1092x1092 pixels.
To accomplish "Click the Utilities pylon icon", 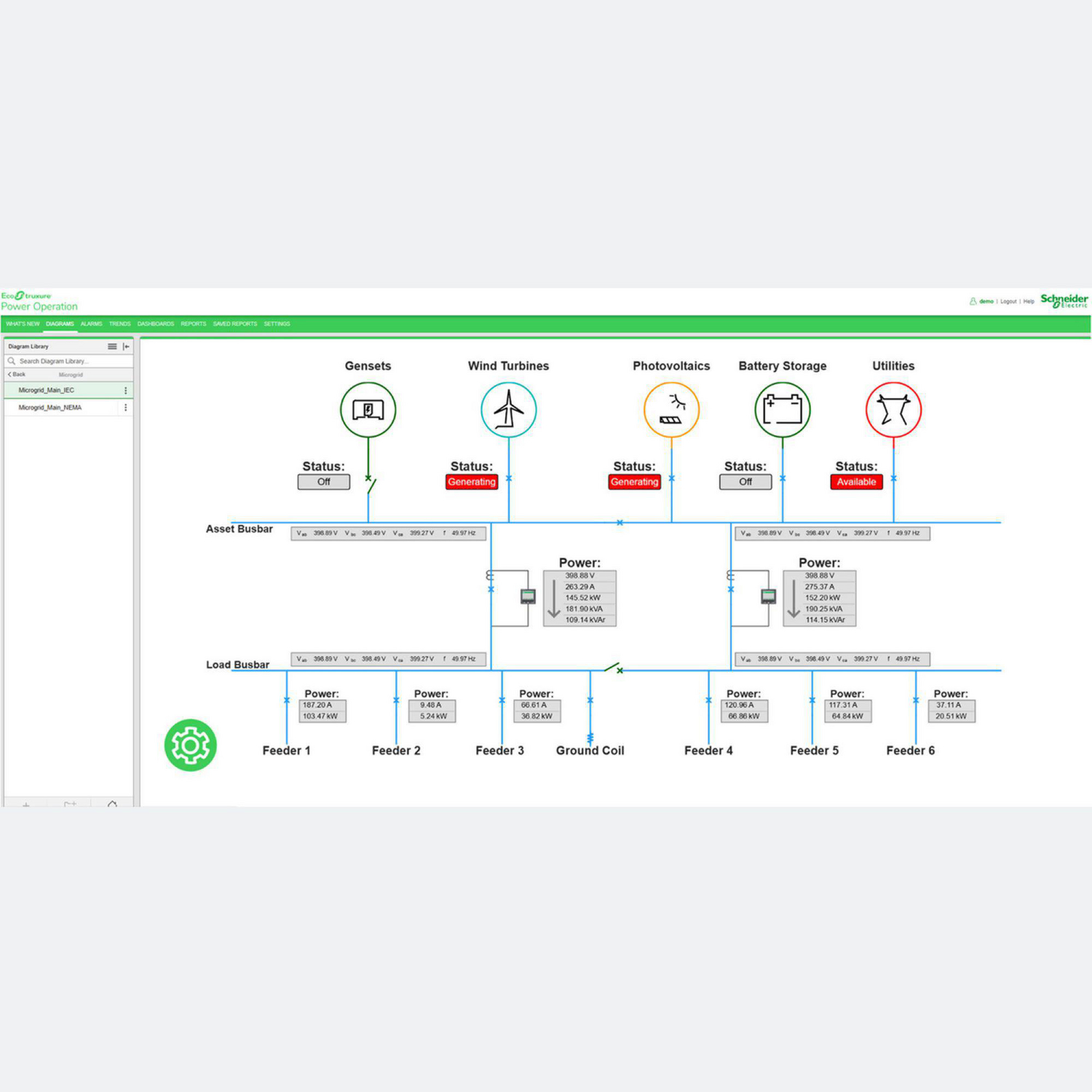I will [893, 410].
